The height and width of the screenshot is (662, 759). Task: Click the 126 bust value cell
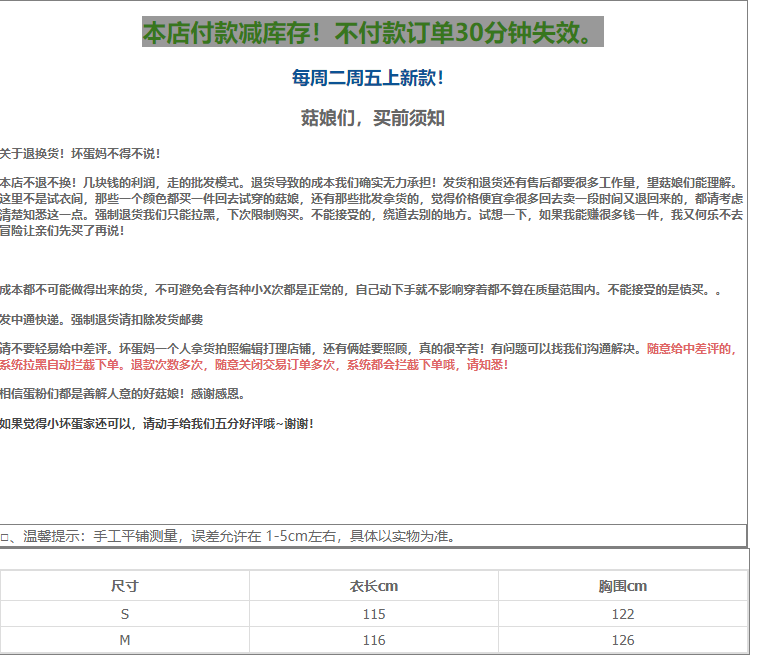coord(622,640)
